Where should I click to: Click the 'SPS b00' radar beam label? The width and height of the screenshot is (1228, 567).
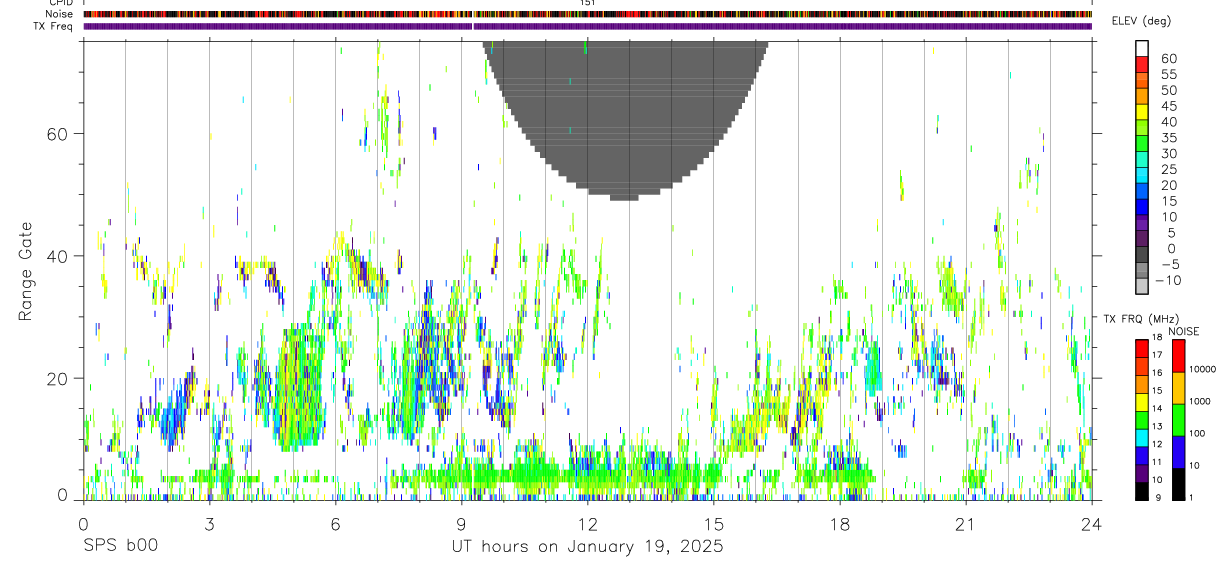pos(120,547)
